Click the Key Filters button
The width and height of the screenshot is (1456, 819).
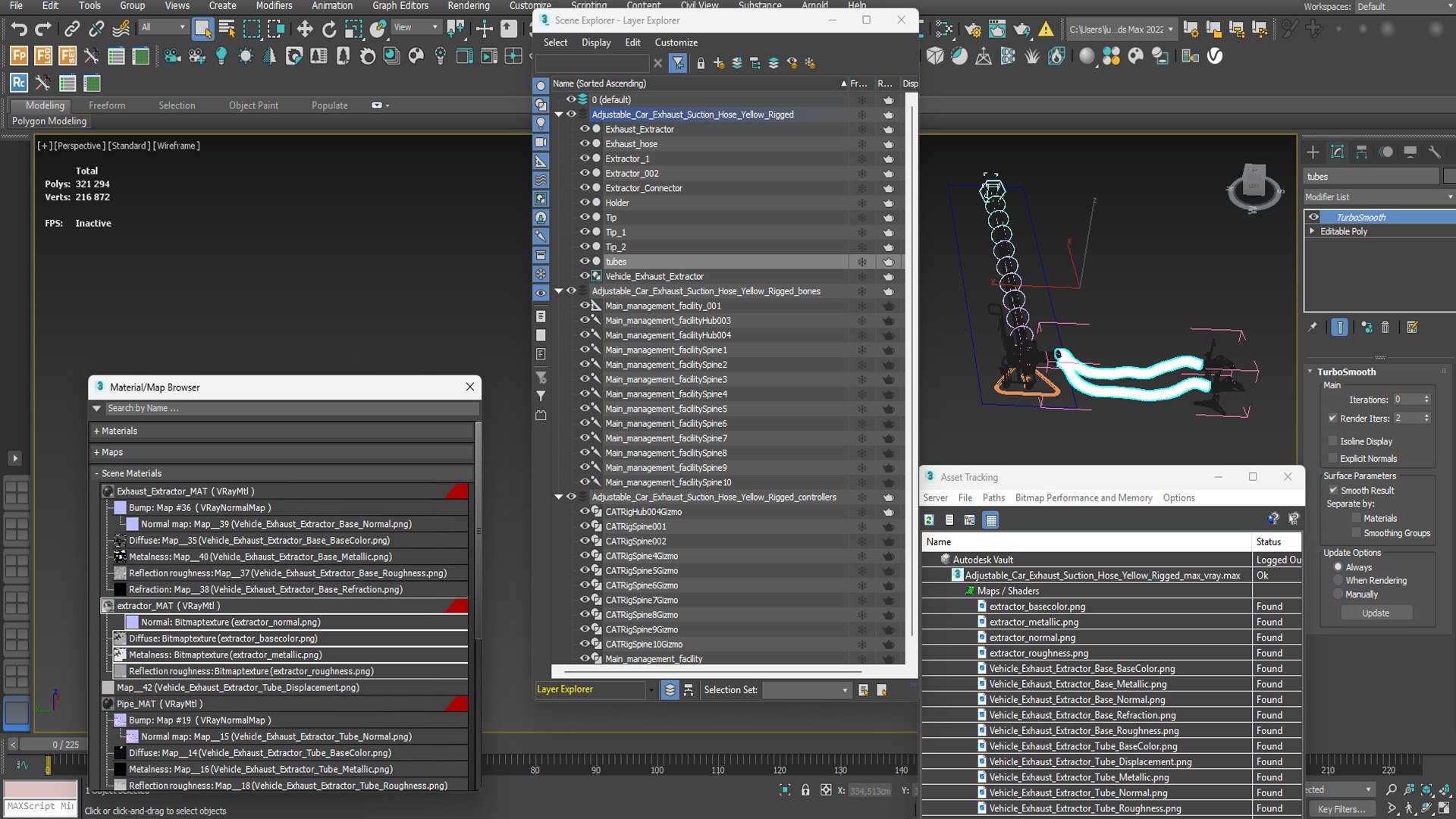click(x=1341, y=809)
